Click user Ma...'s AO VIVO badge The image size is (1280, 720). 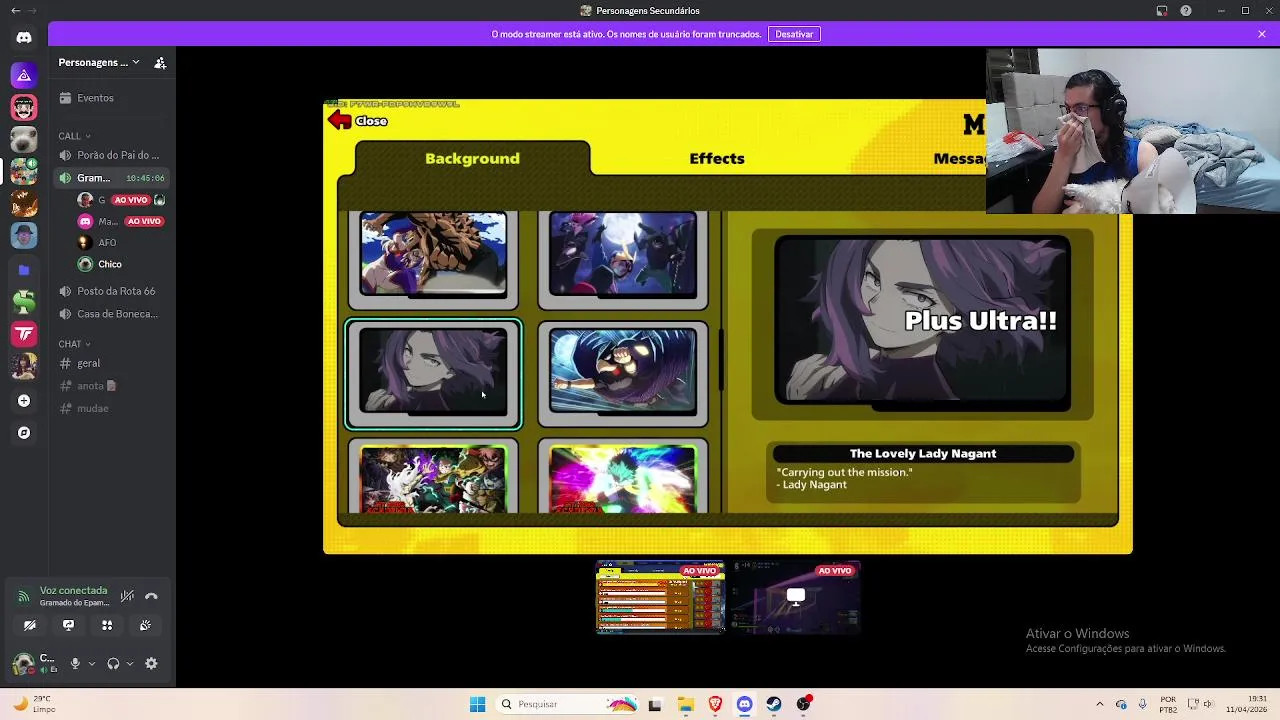pos(144,221)
